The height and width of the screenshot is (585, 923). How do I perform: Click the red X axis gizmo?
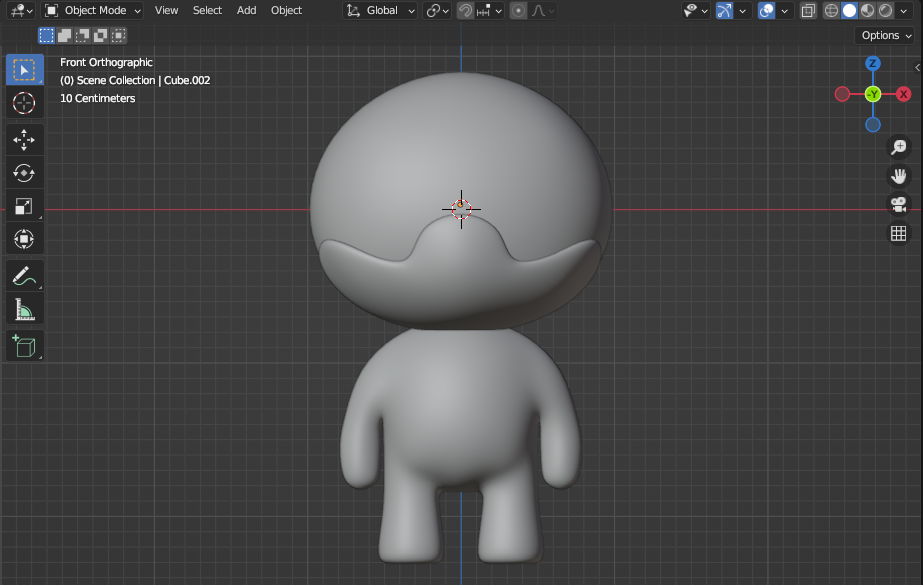[x=903, y=94]
